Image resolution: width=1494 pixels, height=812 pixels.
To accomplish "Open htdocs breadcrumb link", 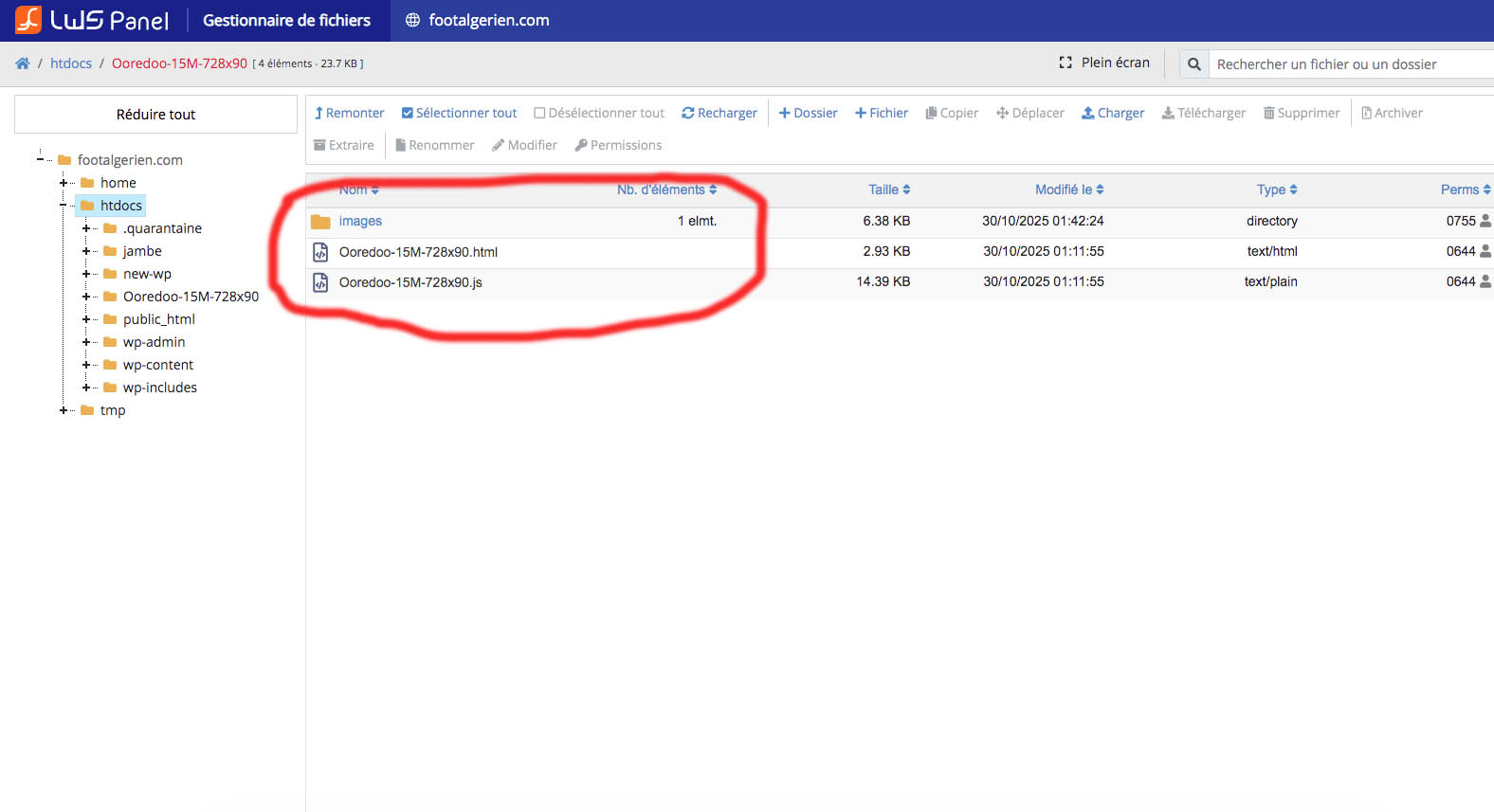I will [71, 63].
